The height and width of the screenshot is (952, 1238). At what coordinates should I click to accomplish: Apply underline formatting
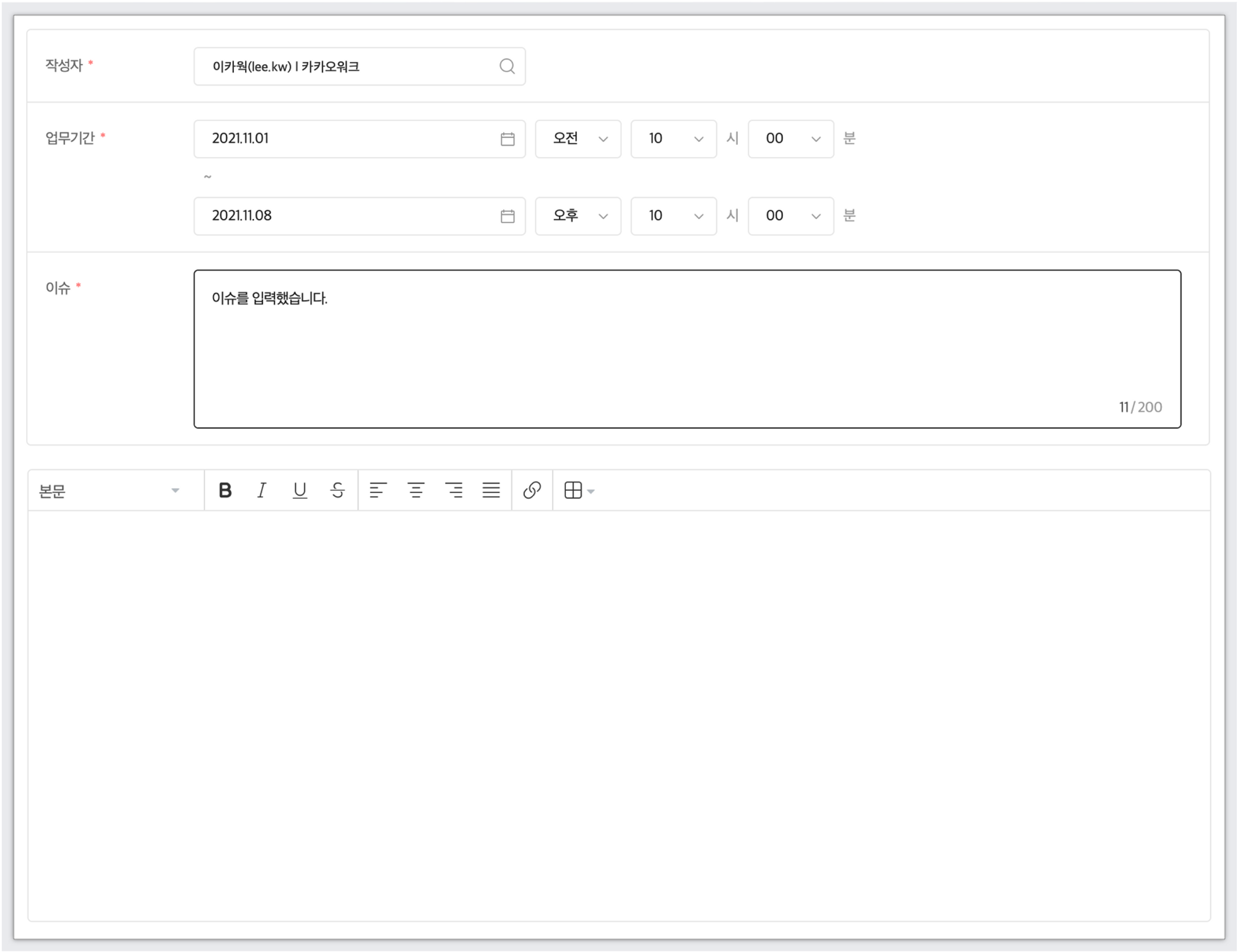[300, 490]
